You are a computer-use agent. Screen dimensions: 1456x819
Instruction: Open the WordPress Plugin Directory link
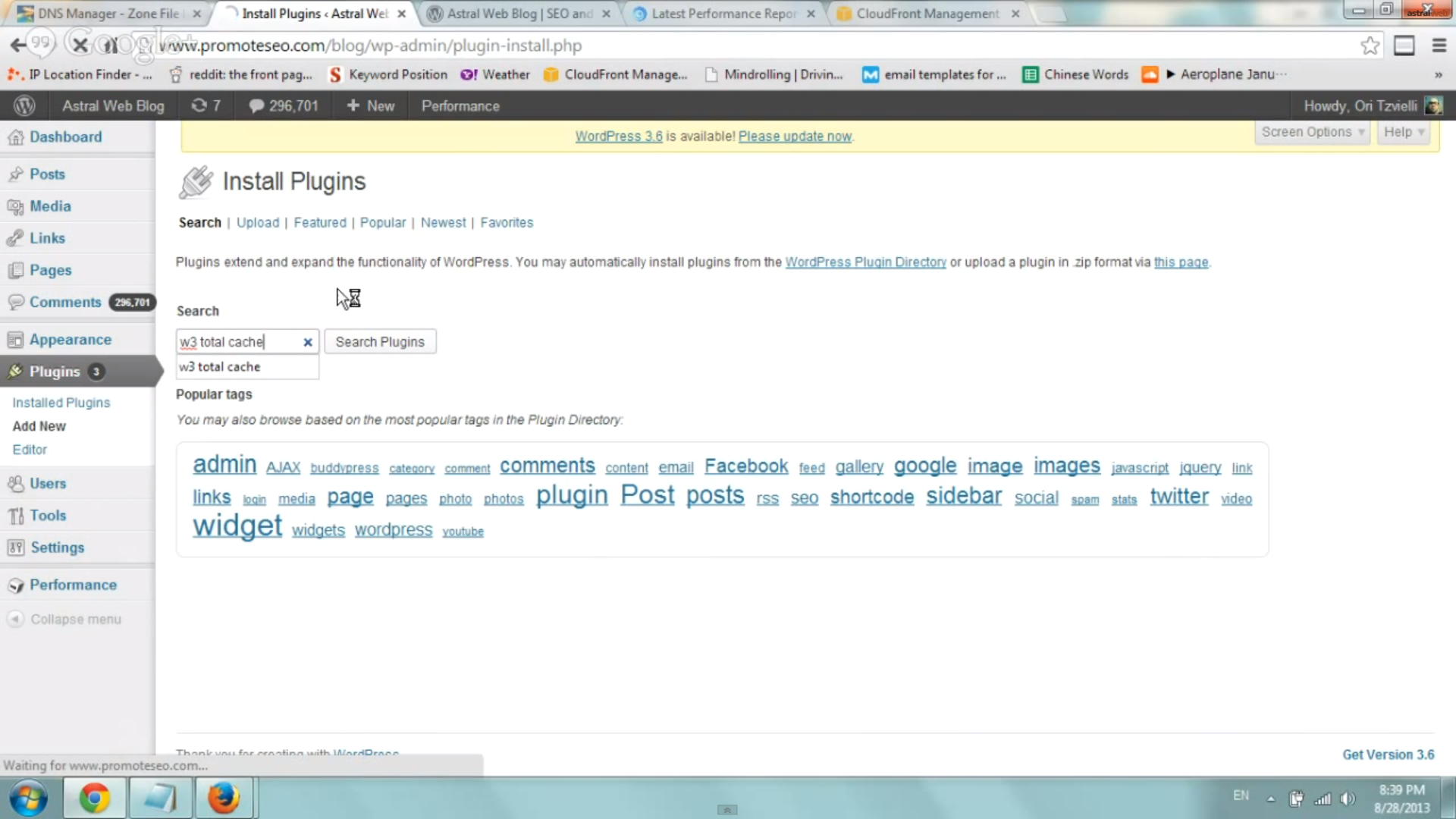[865, 262]
